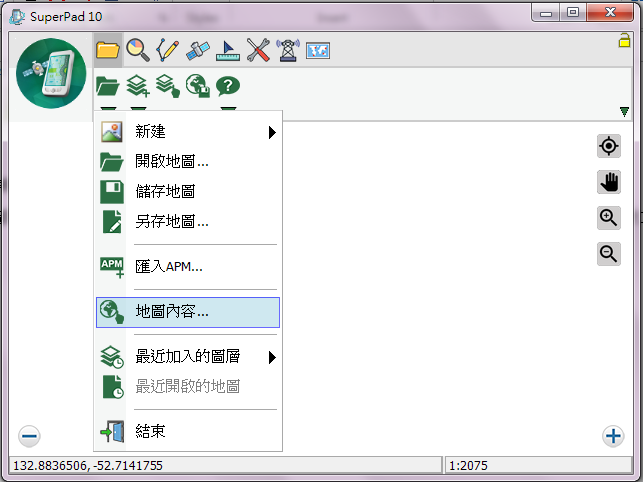The width and height of the screenshot is (643, 482).
Task: Expand 最近加入的圖層 submenu
Action: click(x=188, y=357)
